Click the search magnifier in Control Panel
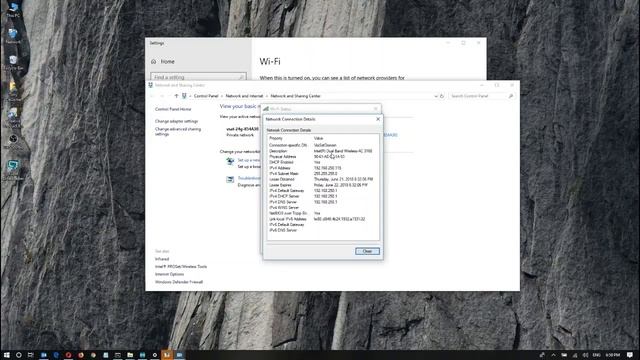Viewport: 640px width, 360px height. click(x=511, y=96)
